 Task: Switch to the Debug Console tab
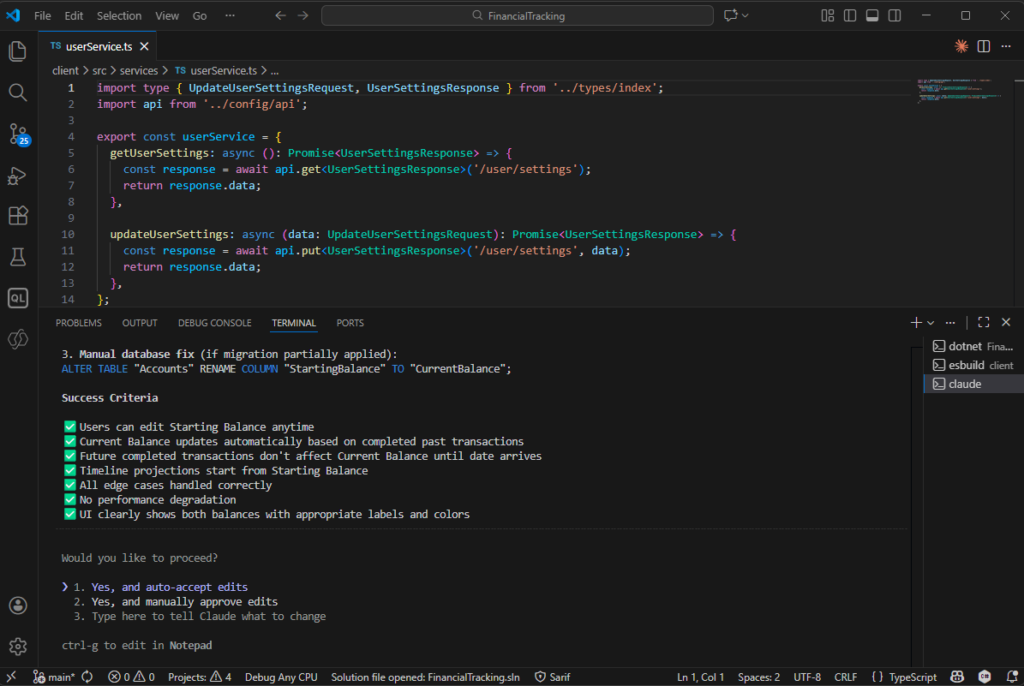(x=214, y=323)
